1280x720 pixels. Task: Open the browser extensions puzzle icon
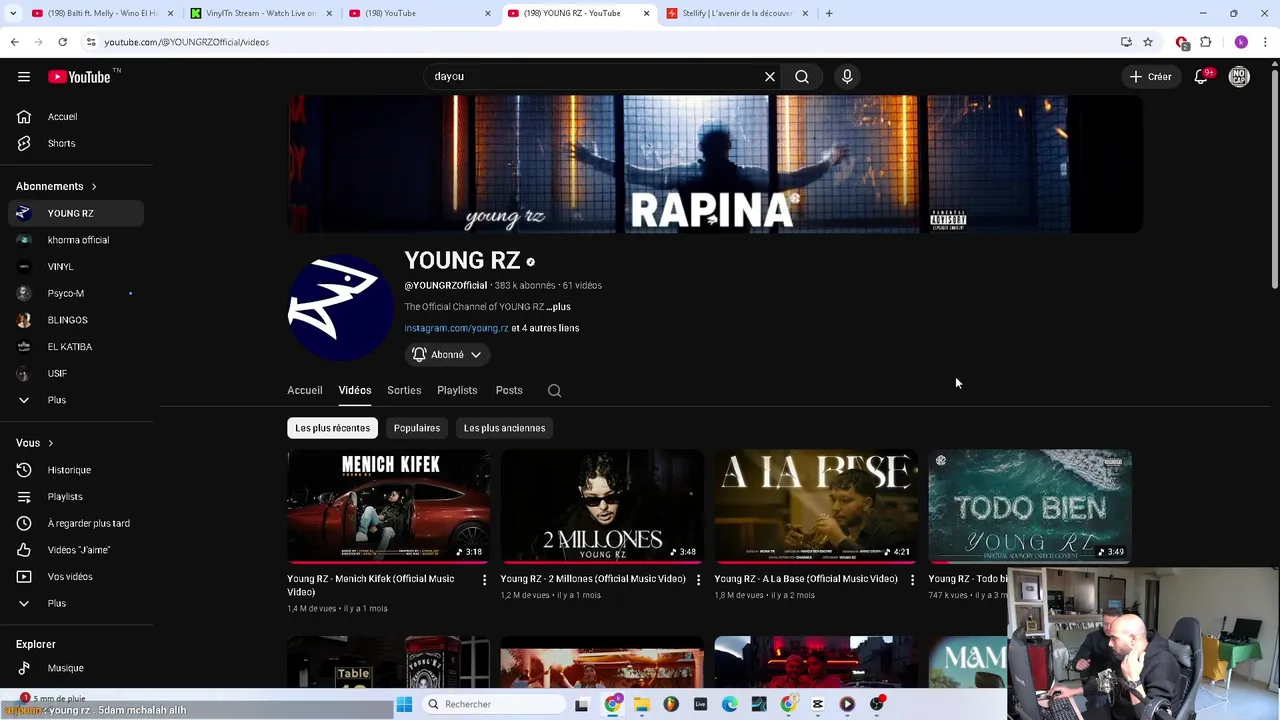[1205, 42]
